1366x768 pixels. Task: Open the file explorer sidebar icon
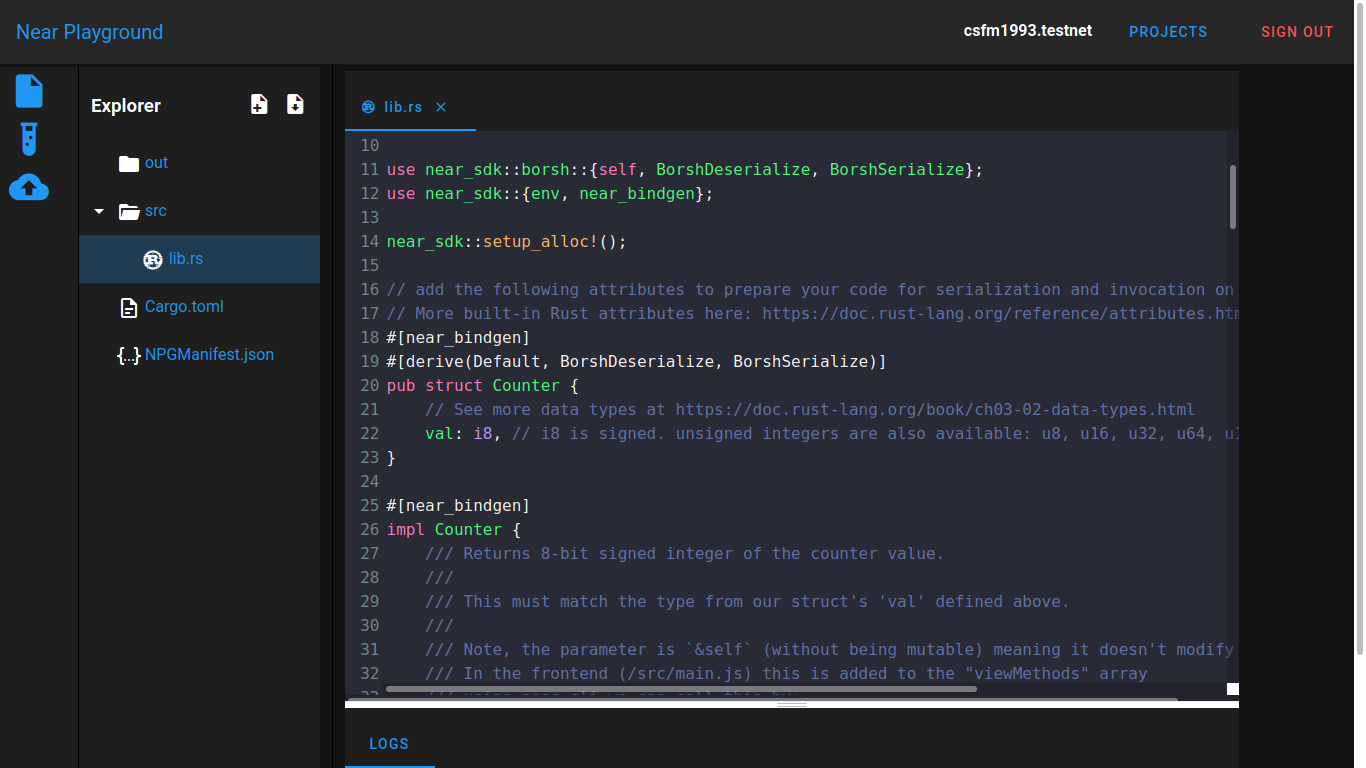[x=29, y=91]
